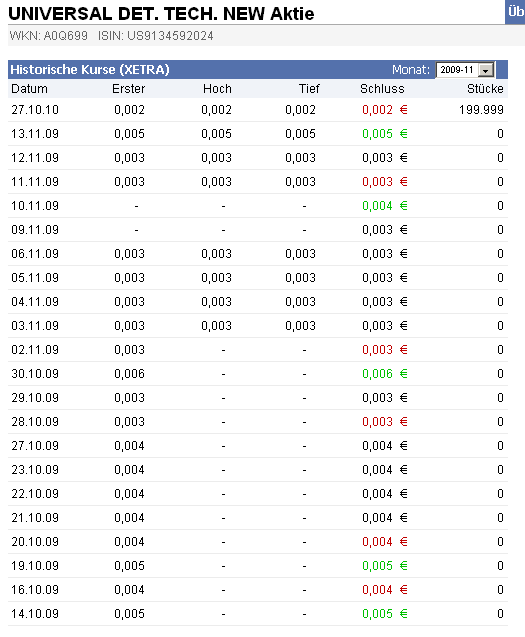
Task: Click the red closing price 0,002 €
Action: [385, 110]
